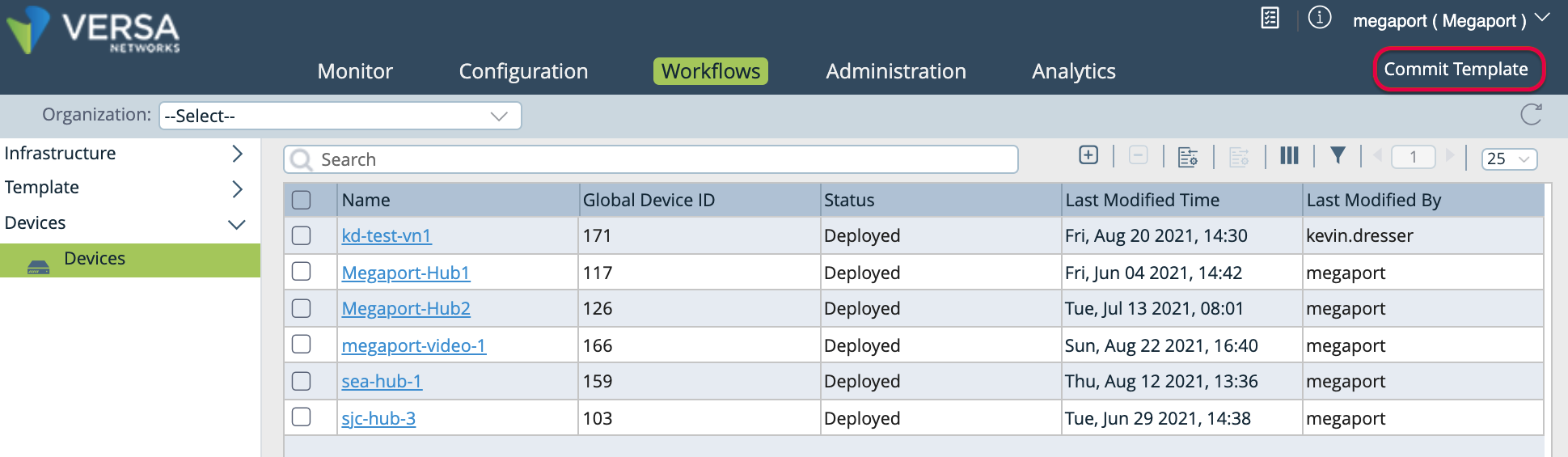Click the import/settings list icon in toolbar
The width and height of the screenshot is (1568, 457).
(x=1188, y=156)
